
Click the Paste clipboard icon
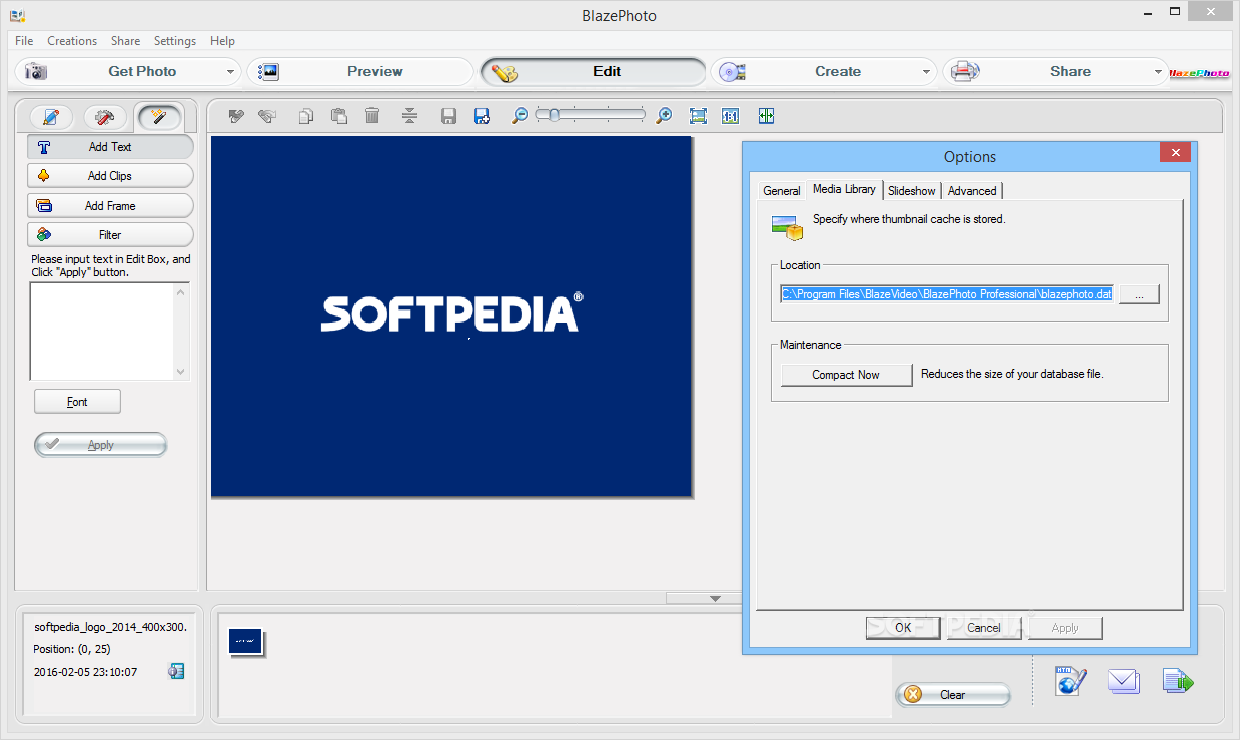pos(338,116)
